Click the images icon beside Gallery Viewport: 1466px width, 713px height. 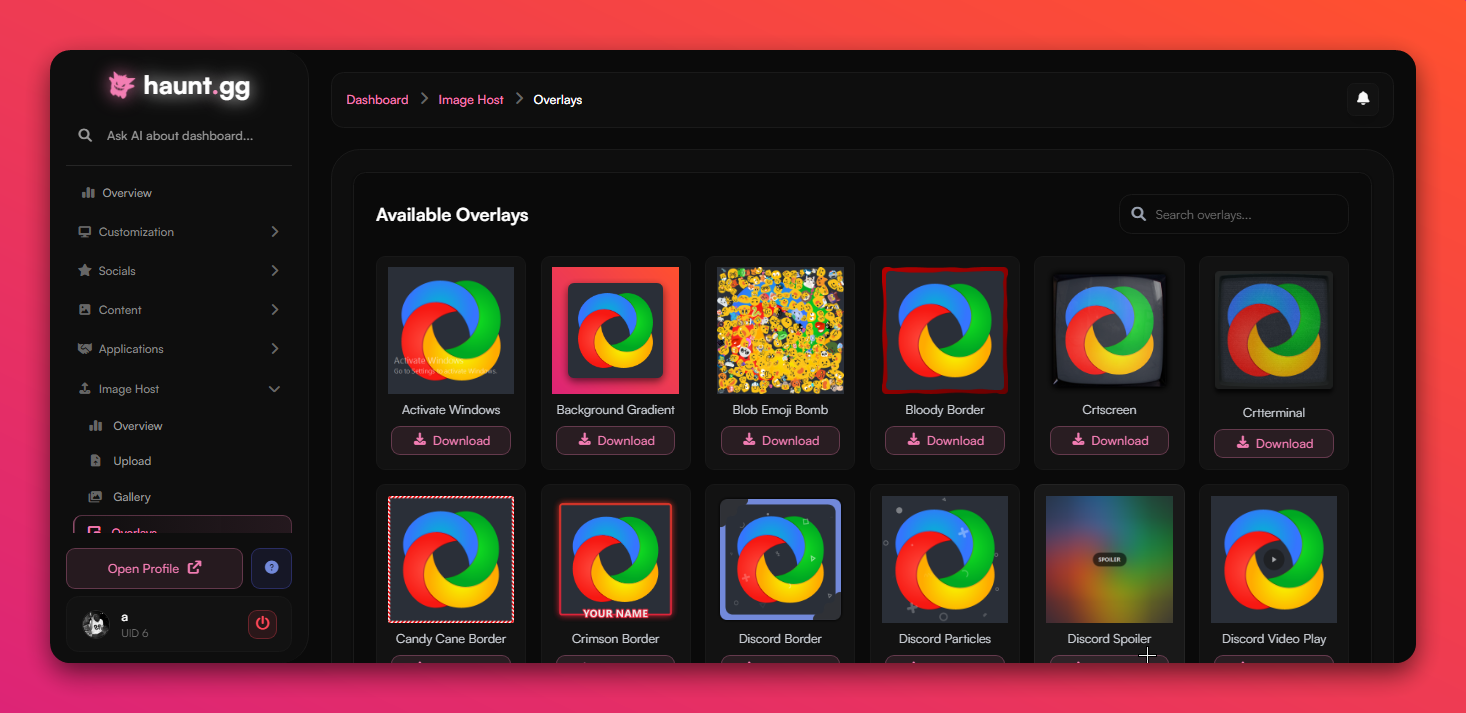click(x=96, y=497)
